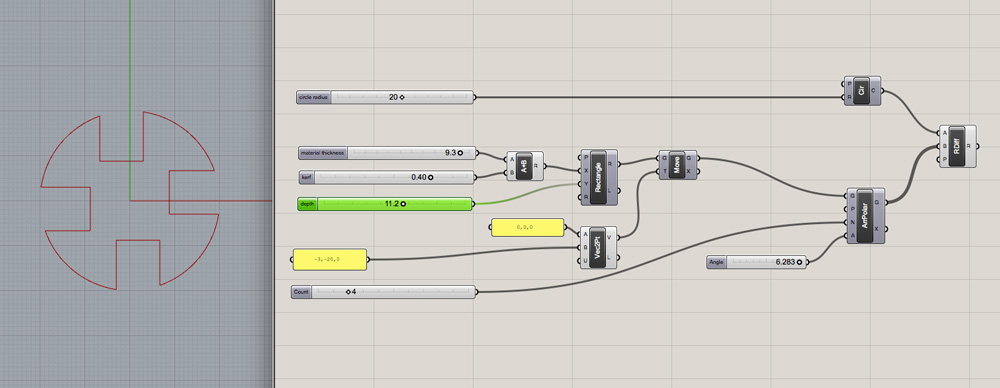Select the Move component
Screen dimensions: 1000x388
tap(677, 165)
